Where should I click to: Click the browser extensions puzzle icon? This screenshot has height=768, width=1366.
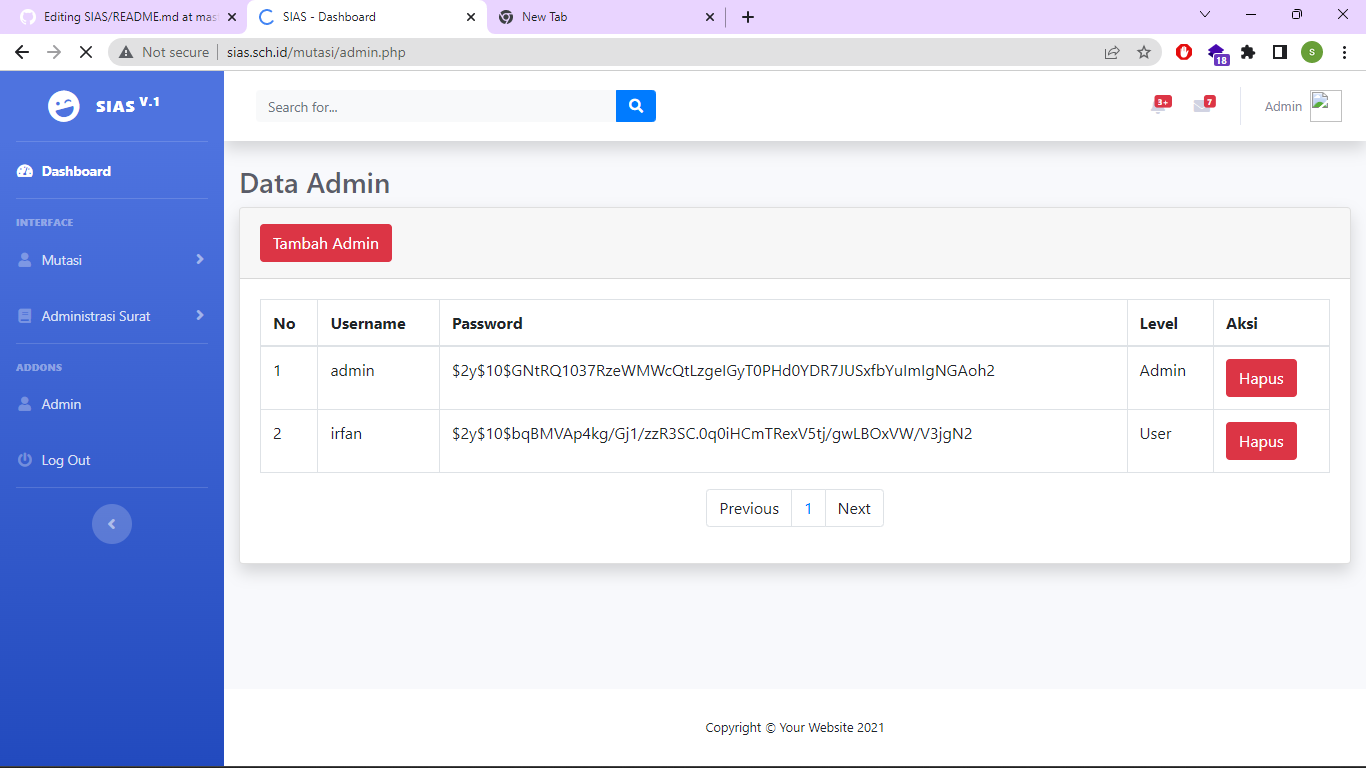(1248, 52)
